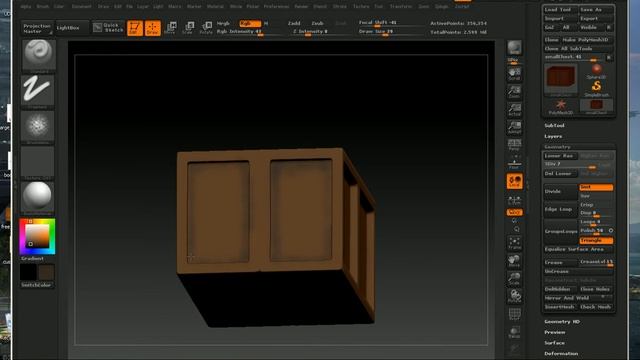The width and height of the screenshot is (640, 360).
Task: Click the Scale view icon in right shelf
Action: (514, 279)
